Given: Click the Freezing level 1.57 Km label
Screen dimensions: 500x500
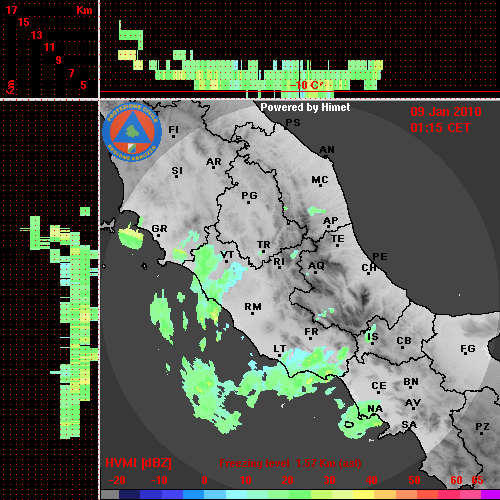Looking at the screenshot, I should tap(290, 463).
